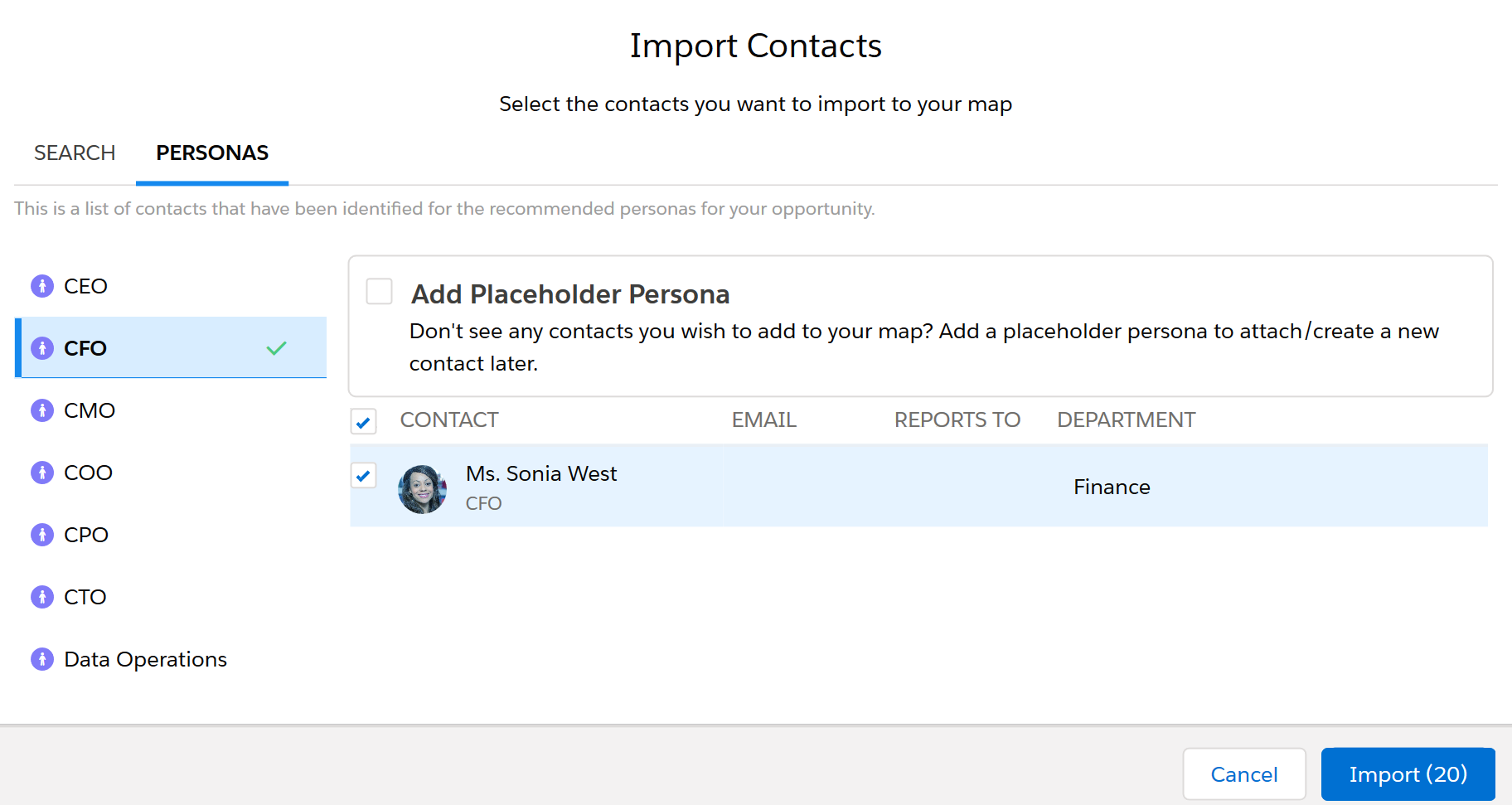Toggle the select-all contacts header checkbox

363,421
